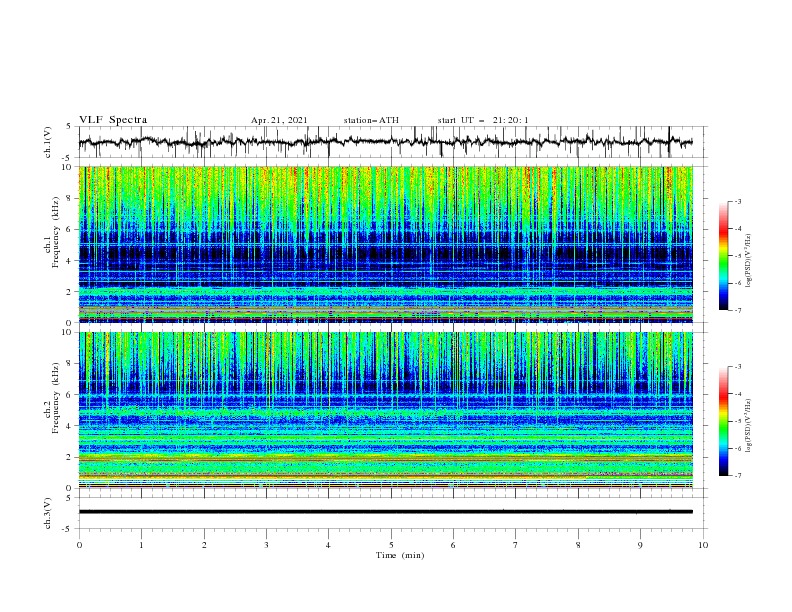The image size is (792, 612).
Task: Click the '-3' tick on ch.1 color bar
Action: tap(738, 201)
